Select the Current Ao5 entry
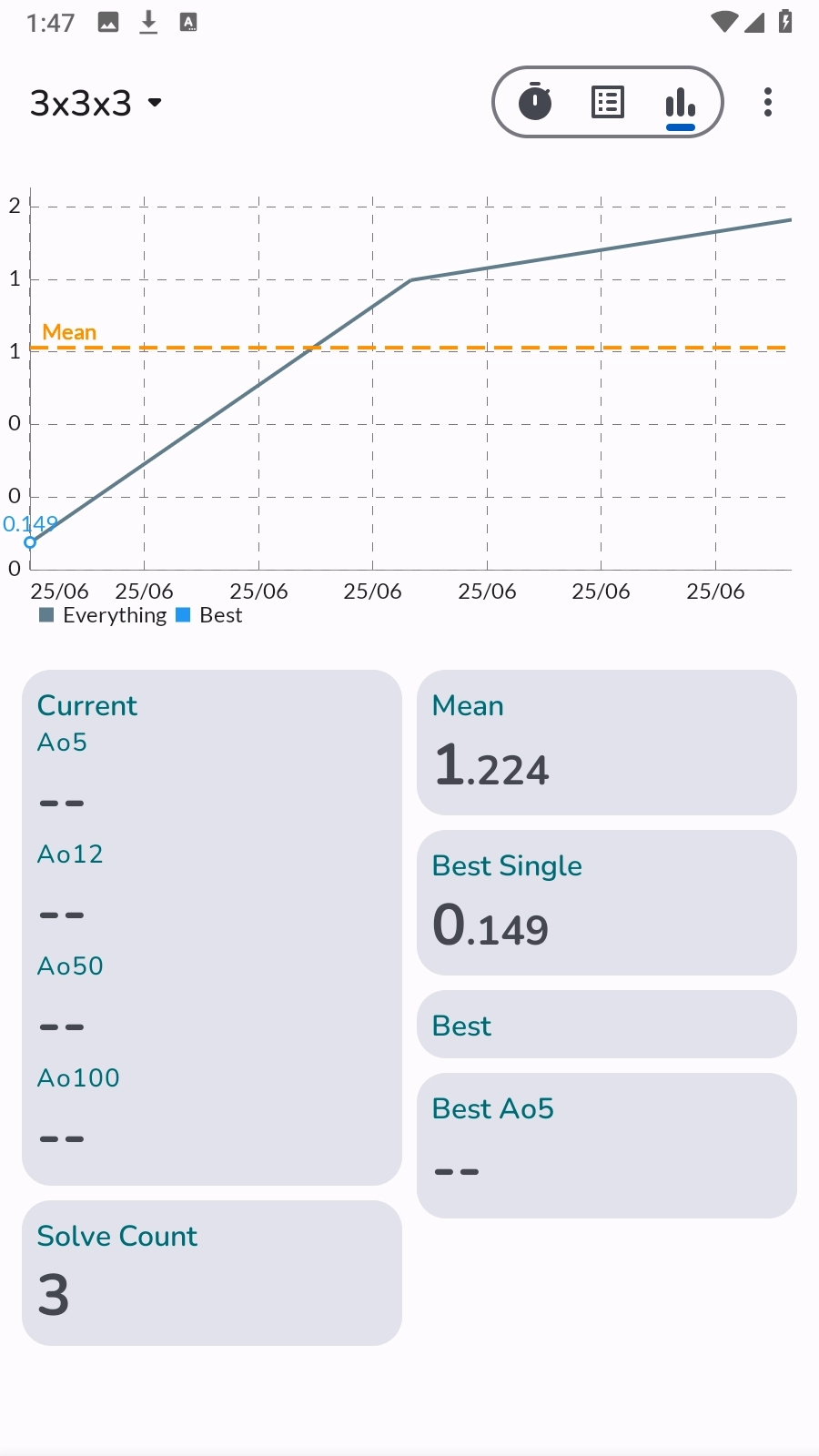The image size is (819, 1456). pos(63,743)
